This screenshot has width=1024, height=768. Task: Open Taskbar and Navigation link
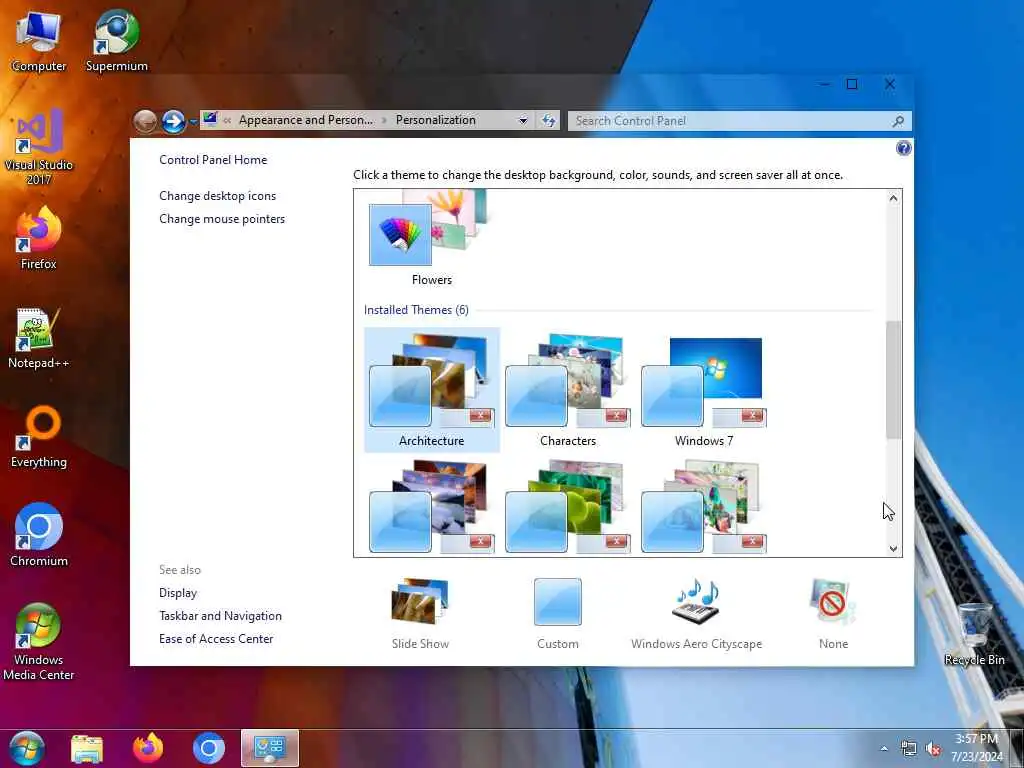click(220, 616)
